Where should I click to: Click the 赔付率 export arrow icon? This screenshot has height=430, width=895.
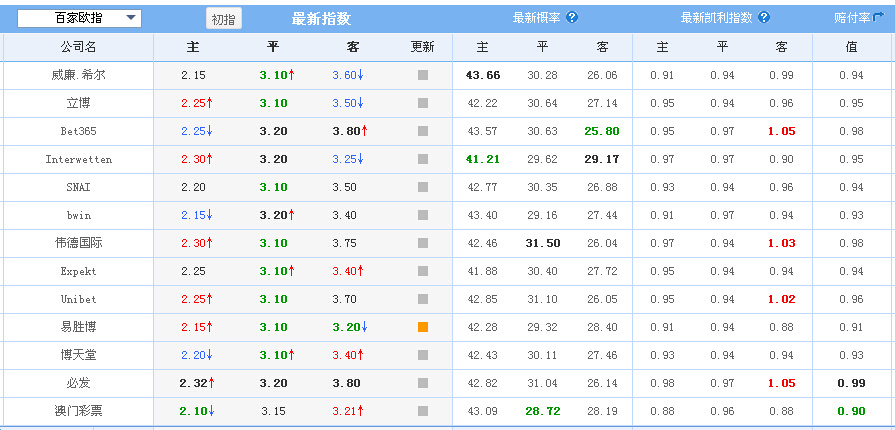(x=878, y=18)
